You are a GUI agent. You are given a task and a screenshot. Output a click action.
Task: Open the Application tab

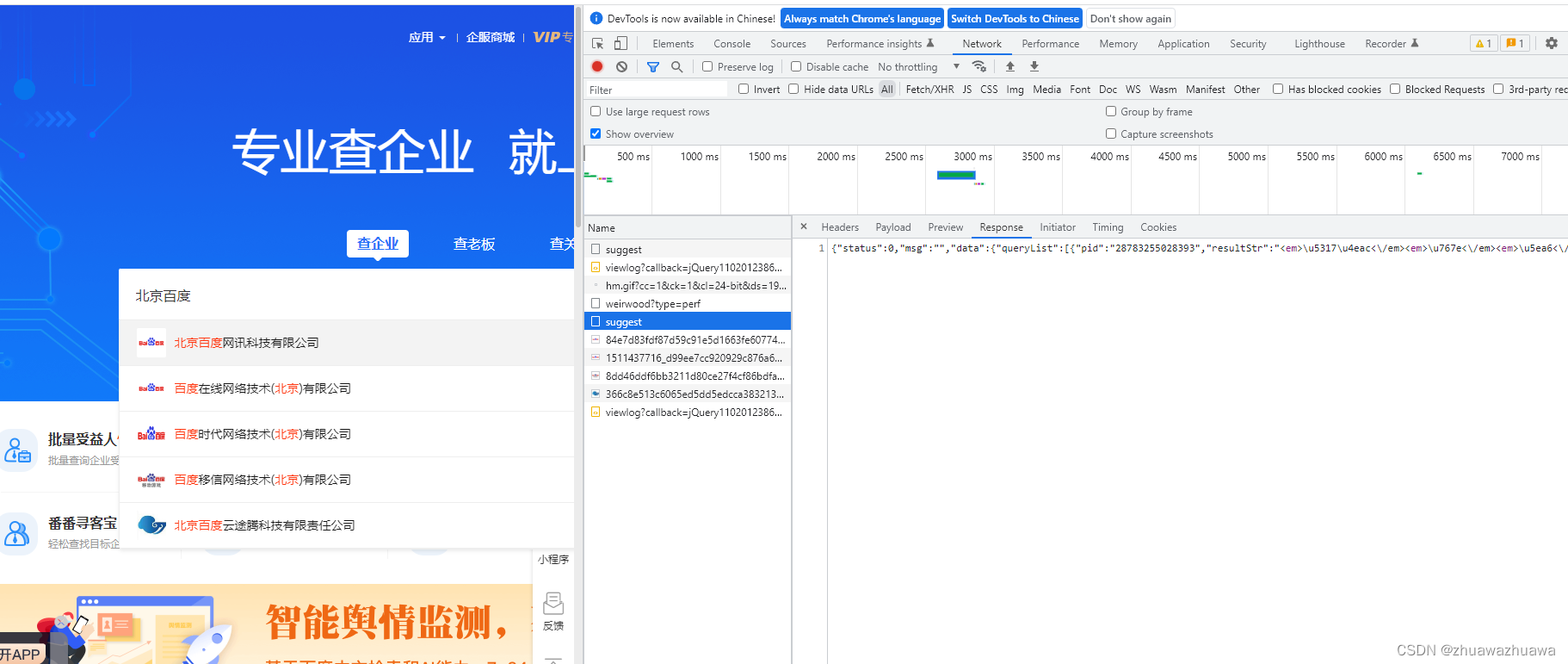pos(1183,43)
